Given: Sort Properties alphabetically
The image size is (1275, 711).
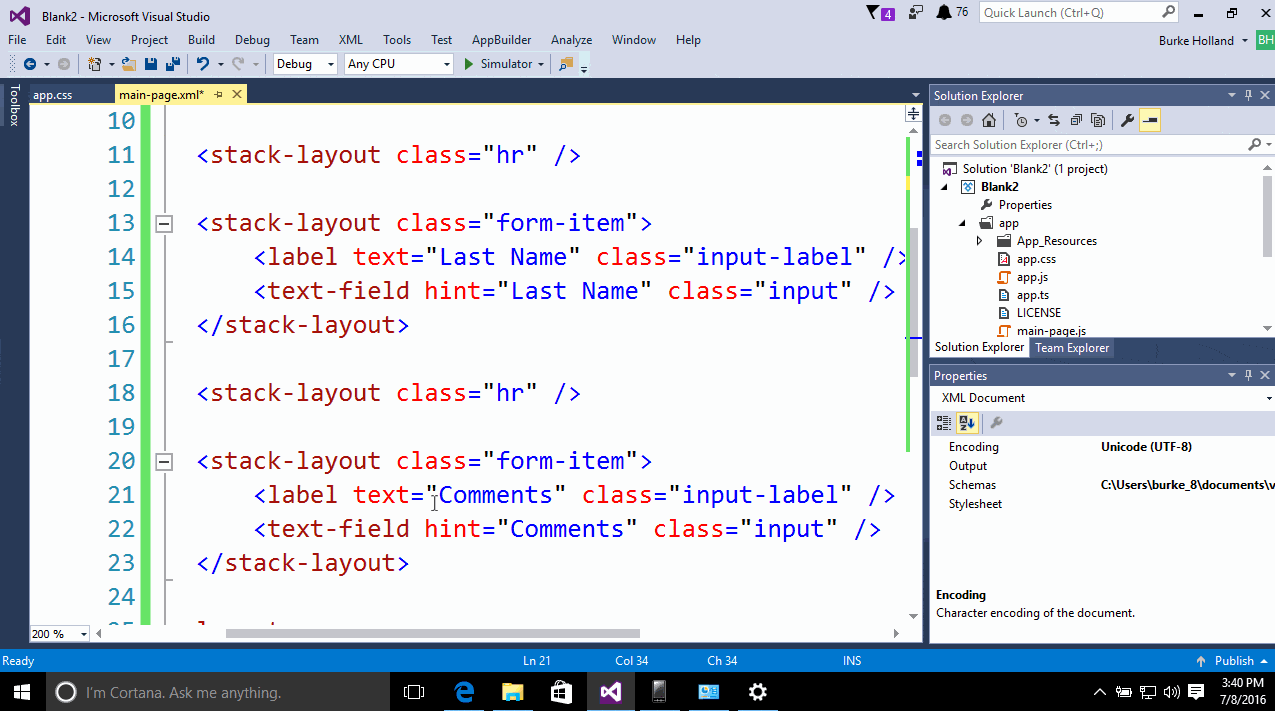Looking at the screenshot, I should click(x=966, y=422).
